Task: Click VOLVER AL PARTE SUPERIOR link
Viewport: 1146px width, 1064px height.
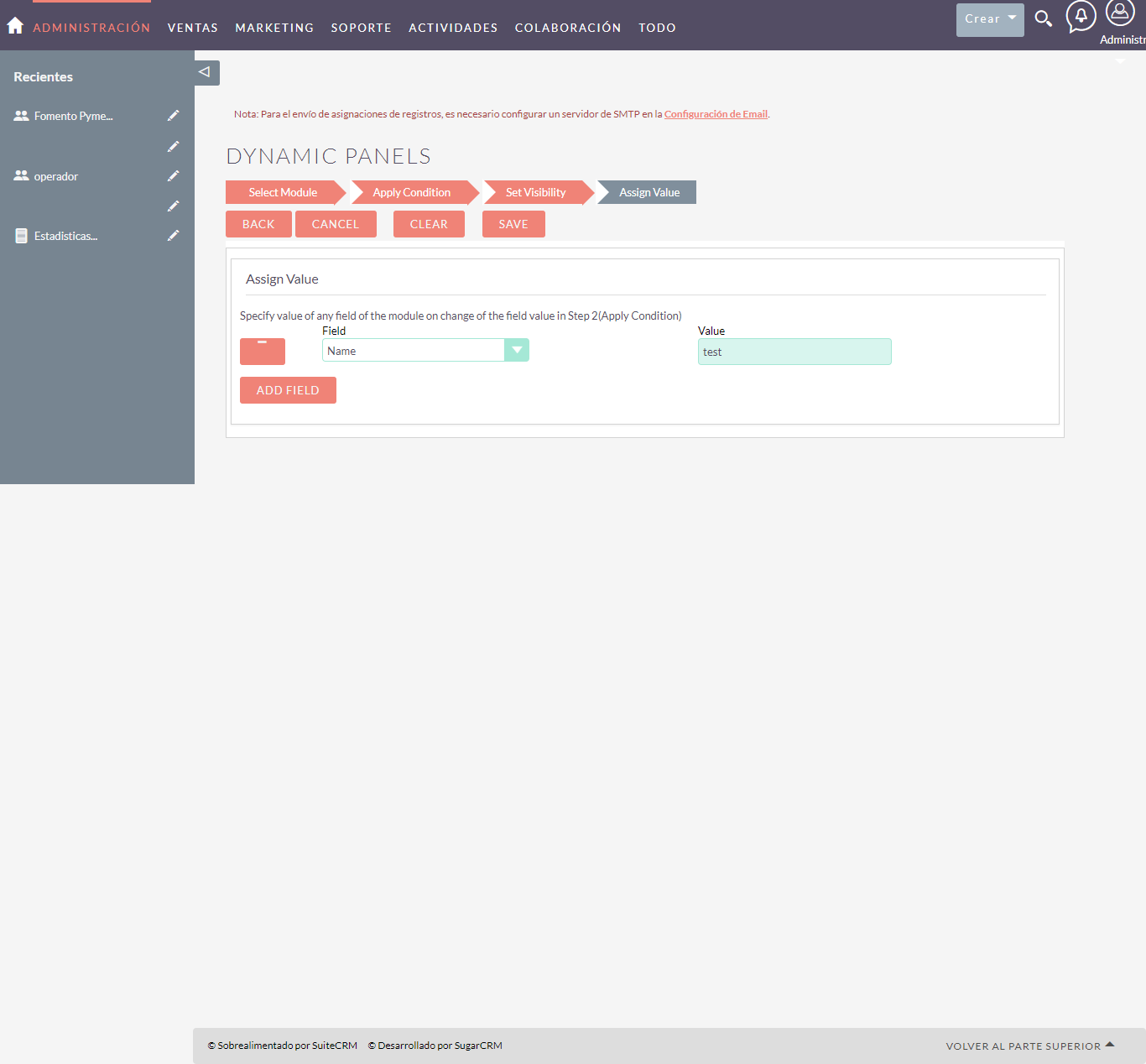Action: (x=1029, y=1046)
